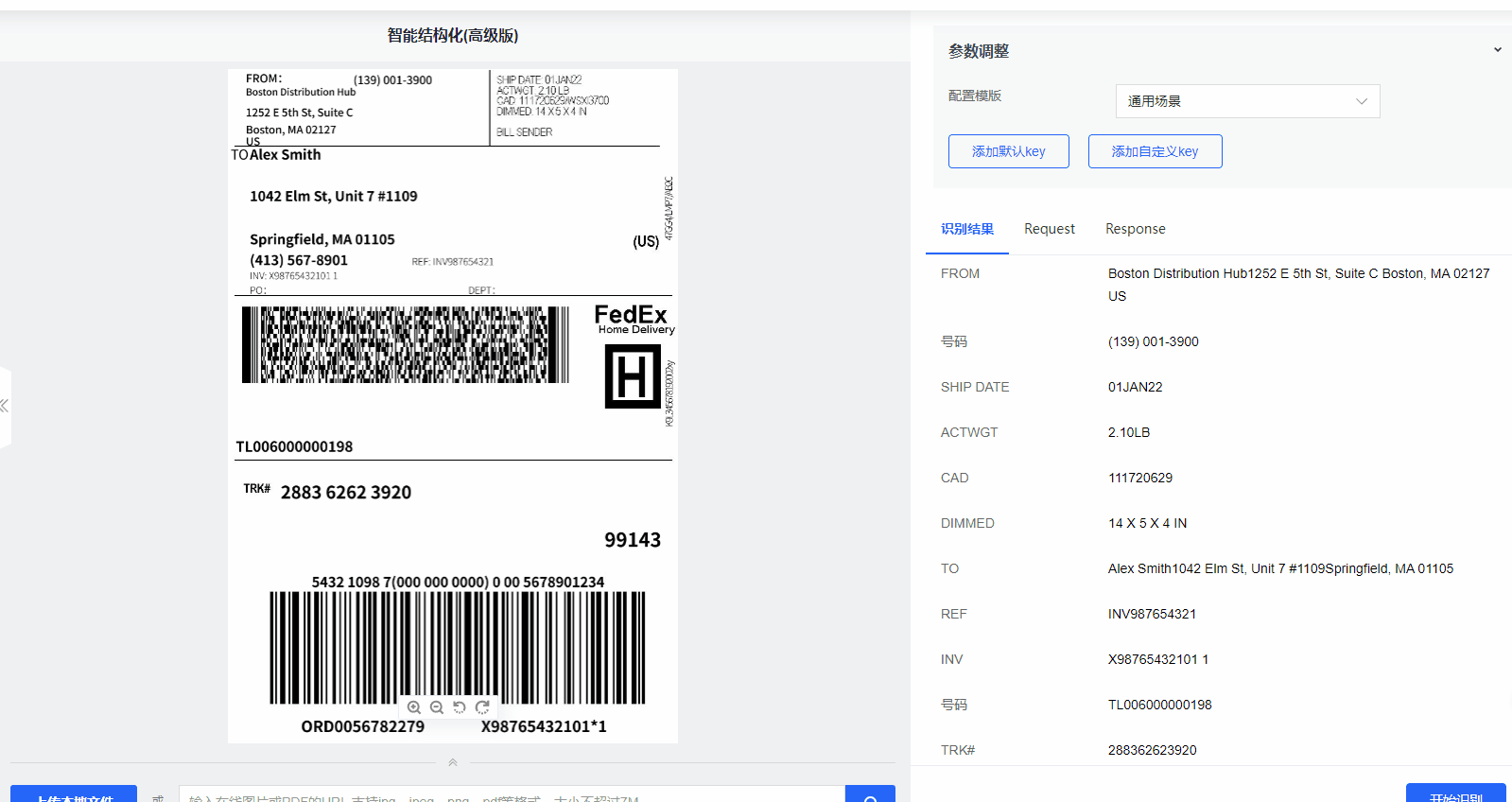Select the value (139) 001-3900 in results
The image size is (1512, 802).
tap(1153, 341)
